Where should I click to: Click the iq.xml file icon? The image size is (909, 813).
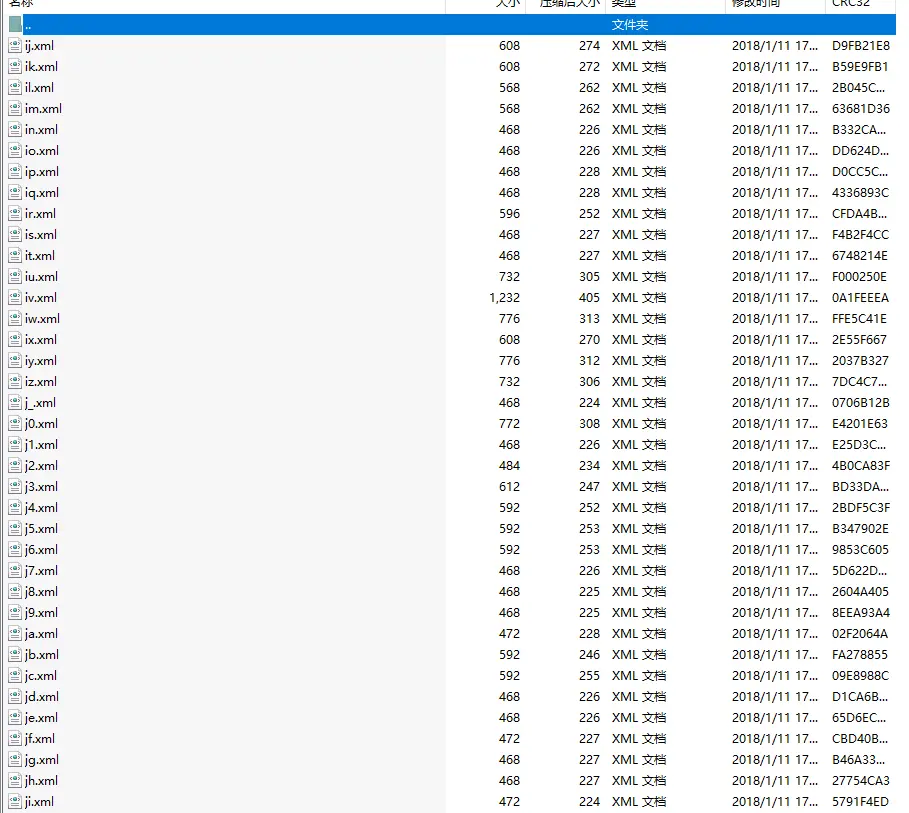pyautogui.click(x=15, y=193)
